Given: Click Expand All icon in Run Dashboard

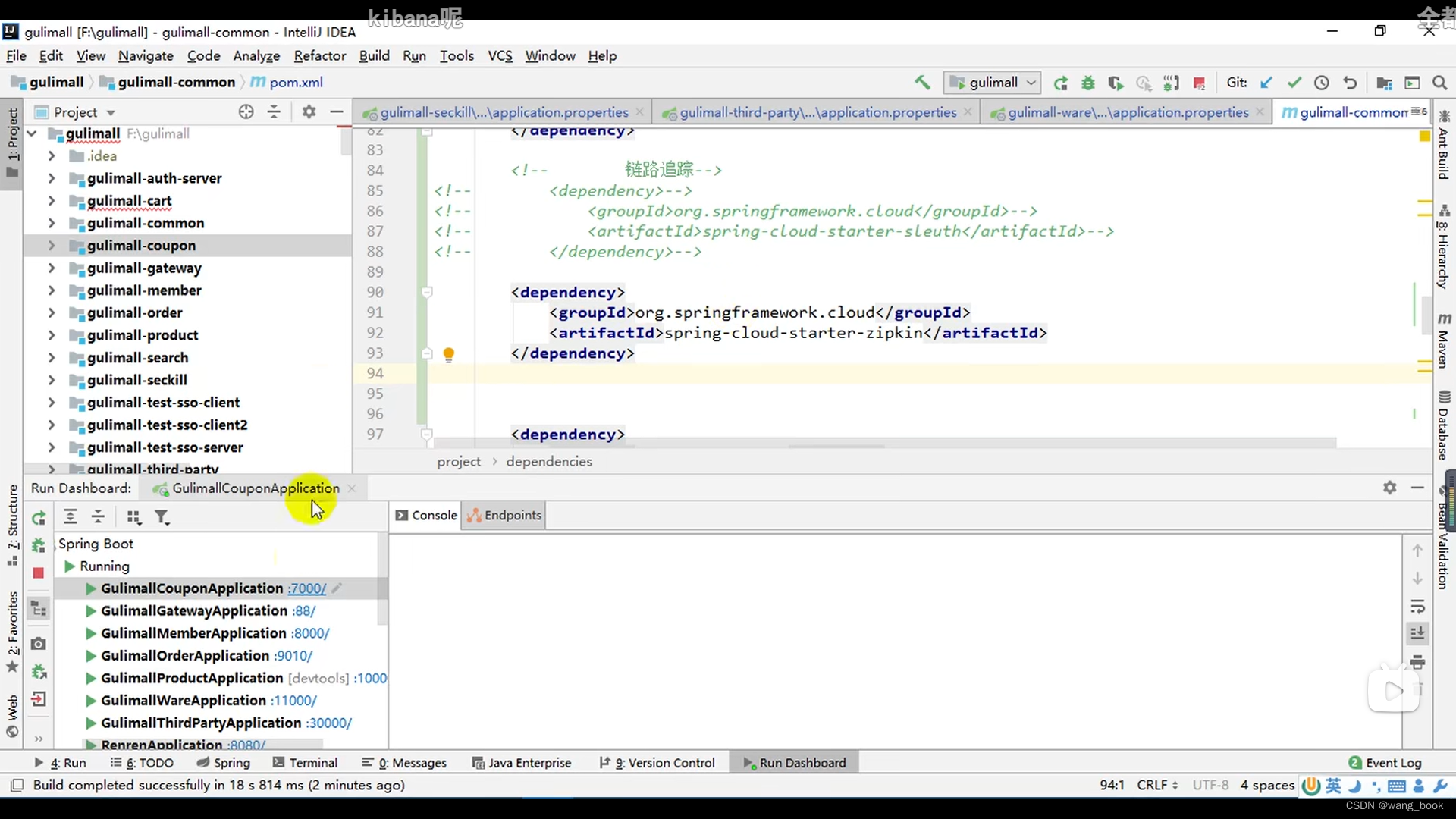Looking at the screenshot, I should [70, 517].
